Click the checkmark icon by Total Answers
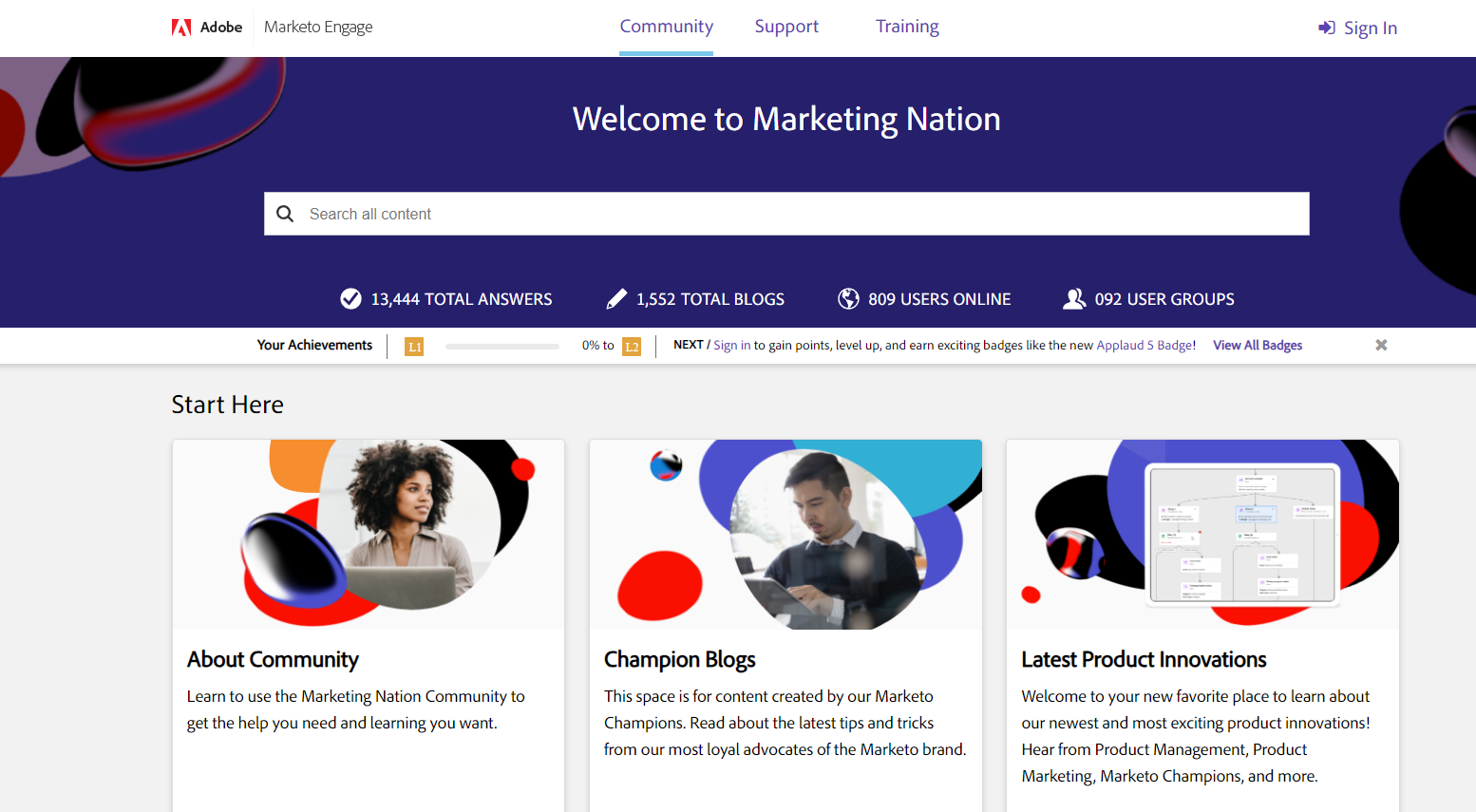 click(x=350, y=299)
